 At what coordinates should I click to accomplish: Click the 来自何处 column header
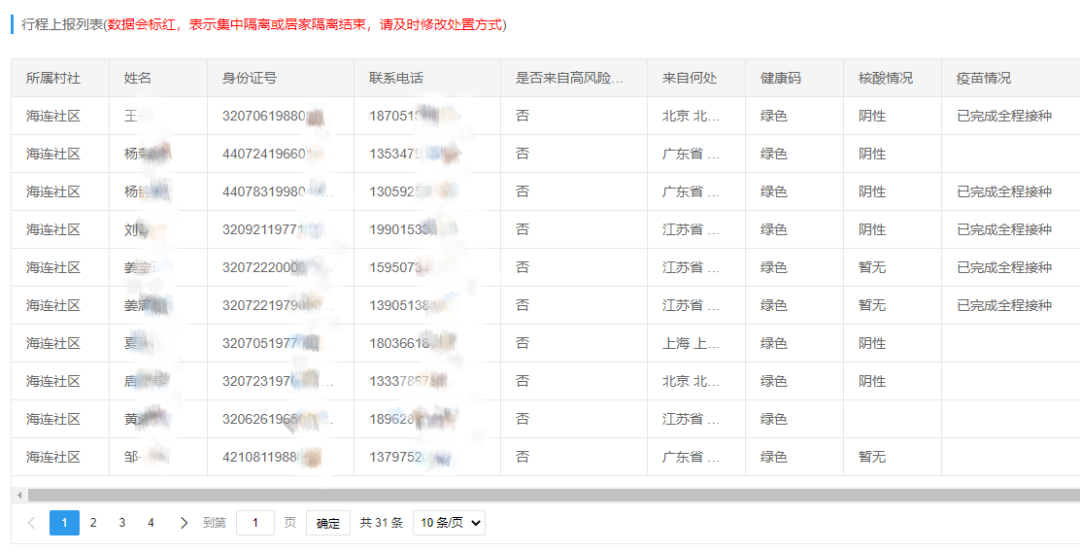[689, 78]
